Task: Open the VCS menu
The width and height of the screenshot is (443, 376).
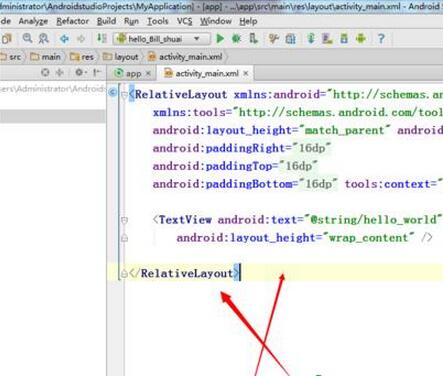Action: (184, 21)
